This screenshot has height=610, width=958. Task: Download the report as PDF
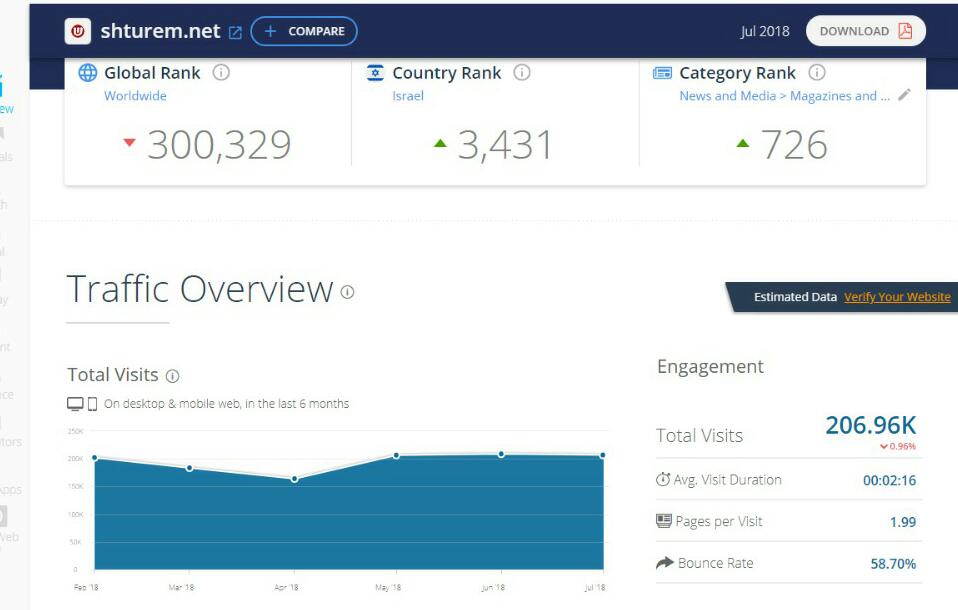click(x=865, y=31)
